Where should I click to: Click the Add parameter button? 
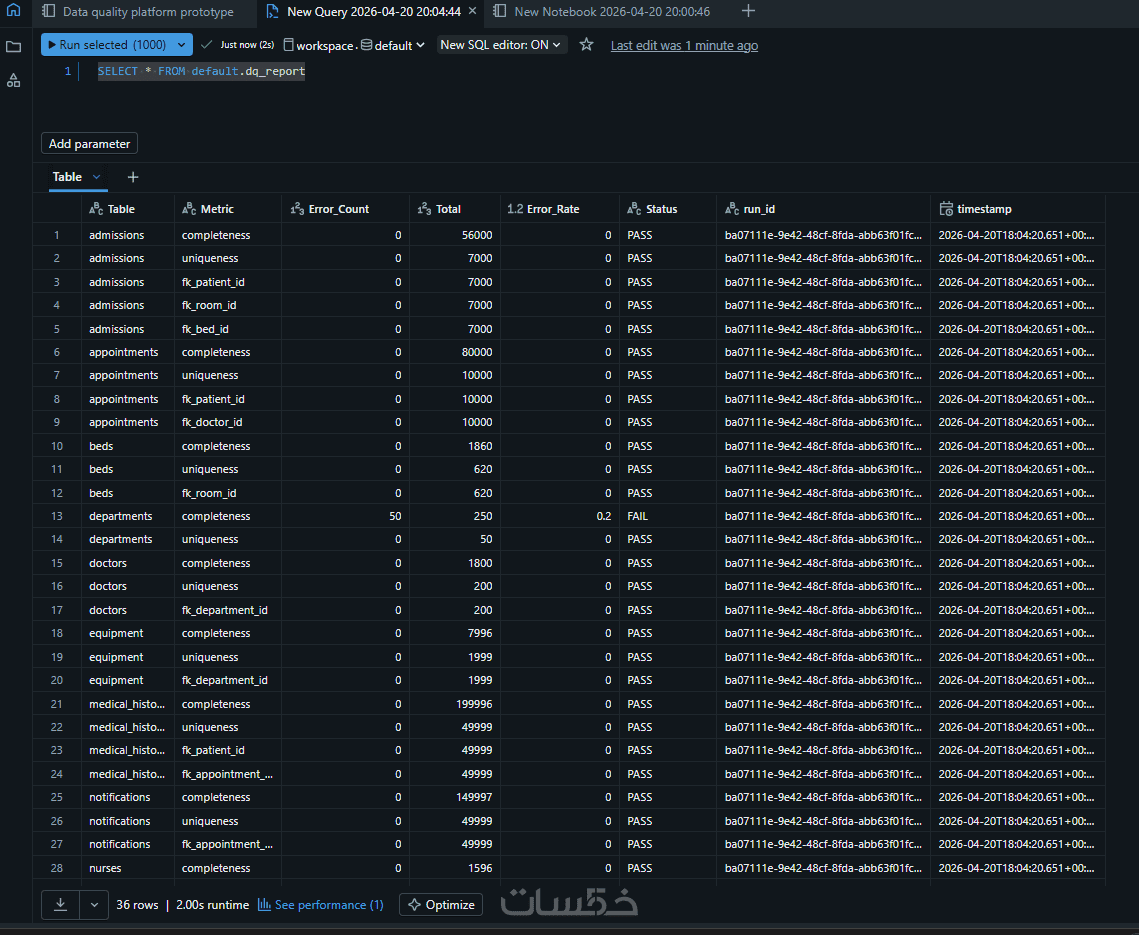click(x=89, y=144)
